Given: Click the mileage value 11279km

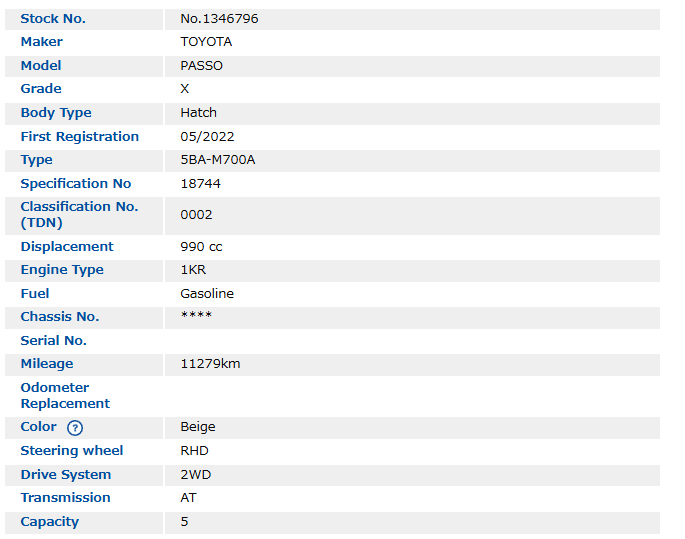Looking at the screenshot, I should 210,364.
